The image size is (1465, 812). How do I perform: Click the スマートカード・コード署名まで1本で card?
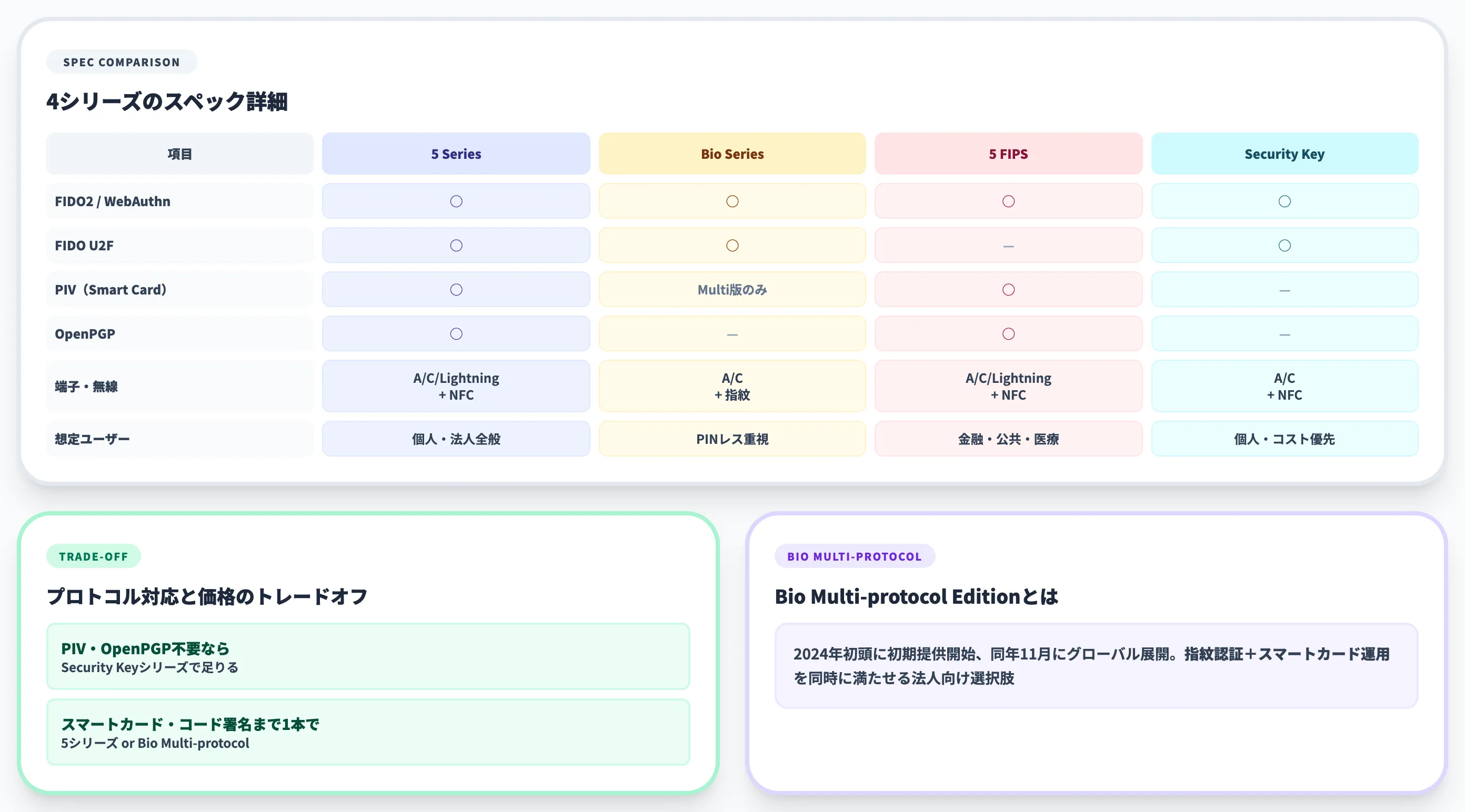tap(368, 733)
